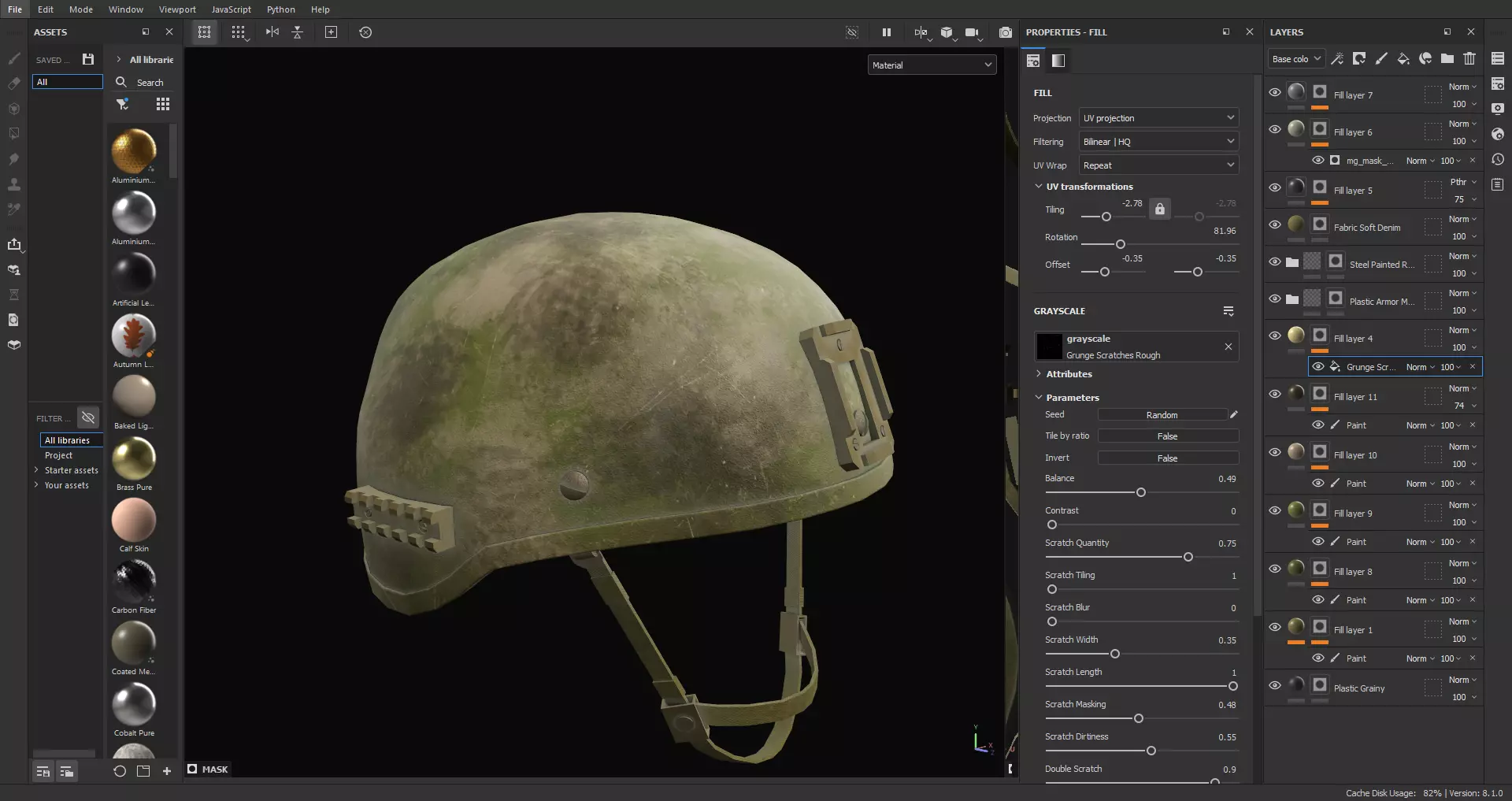Click the Search field in Assets
1512x801 pixels.
point(150,83)
